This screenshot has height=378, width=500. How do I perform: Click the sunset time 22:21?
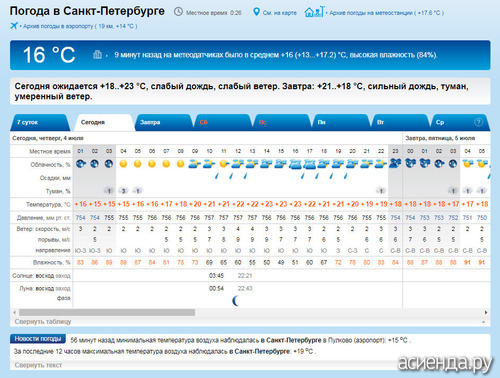pyautogui.click(x=245, y=276)
